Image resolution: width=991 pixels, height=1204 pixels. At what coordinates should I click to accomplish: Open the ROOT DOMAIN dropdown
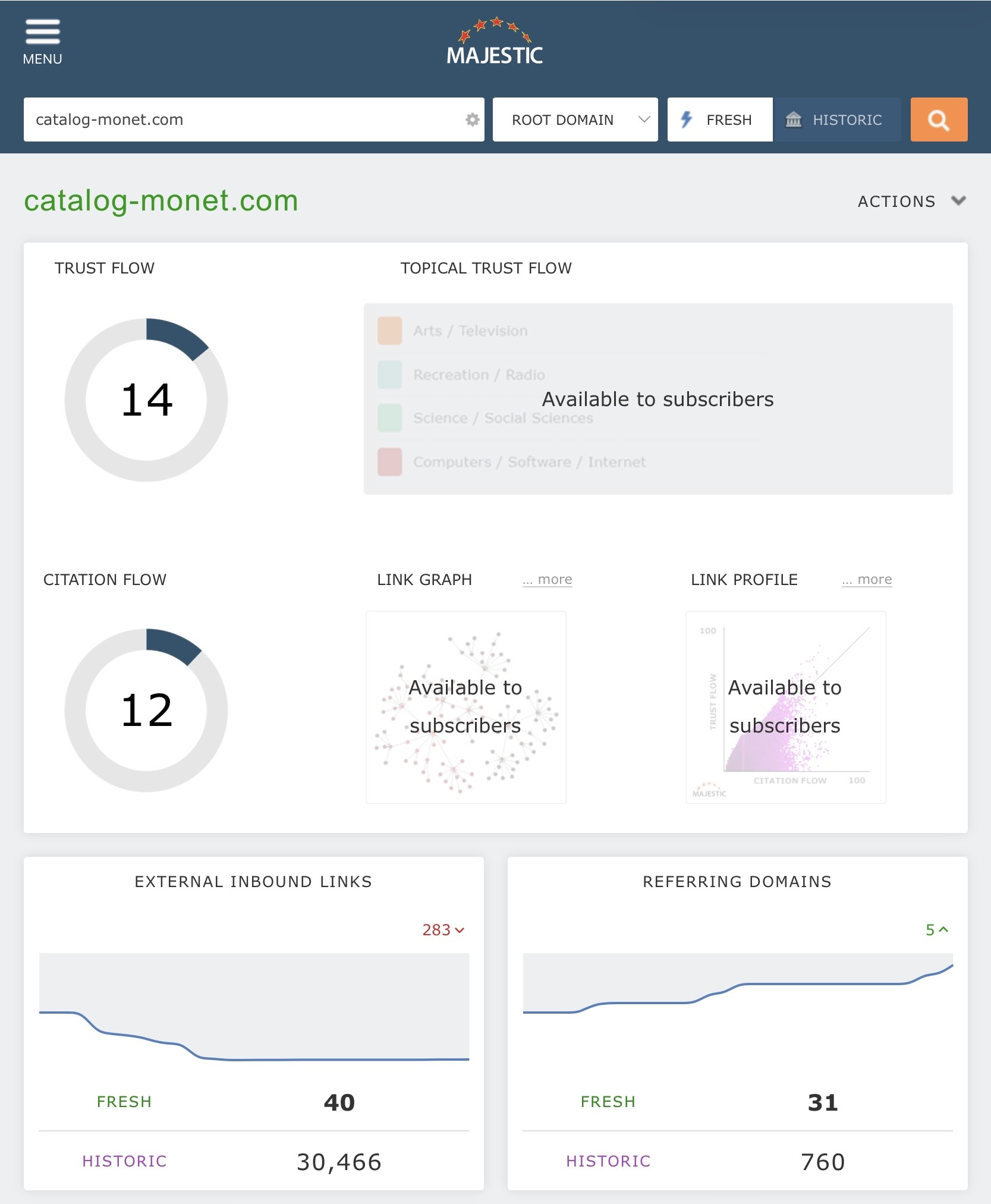[575, 120]
